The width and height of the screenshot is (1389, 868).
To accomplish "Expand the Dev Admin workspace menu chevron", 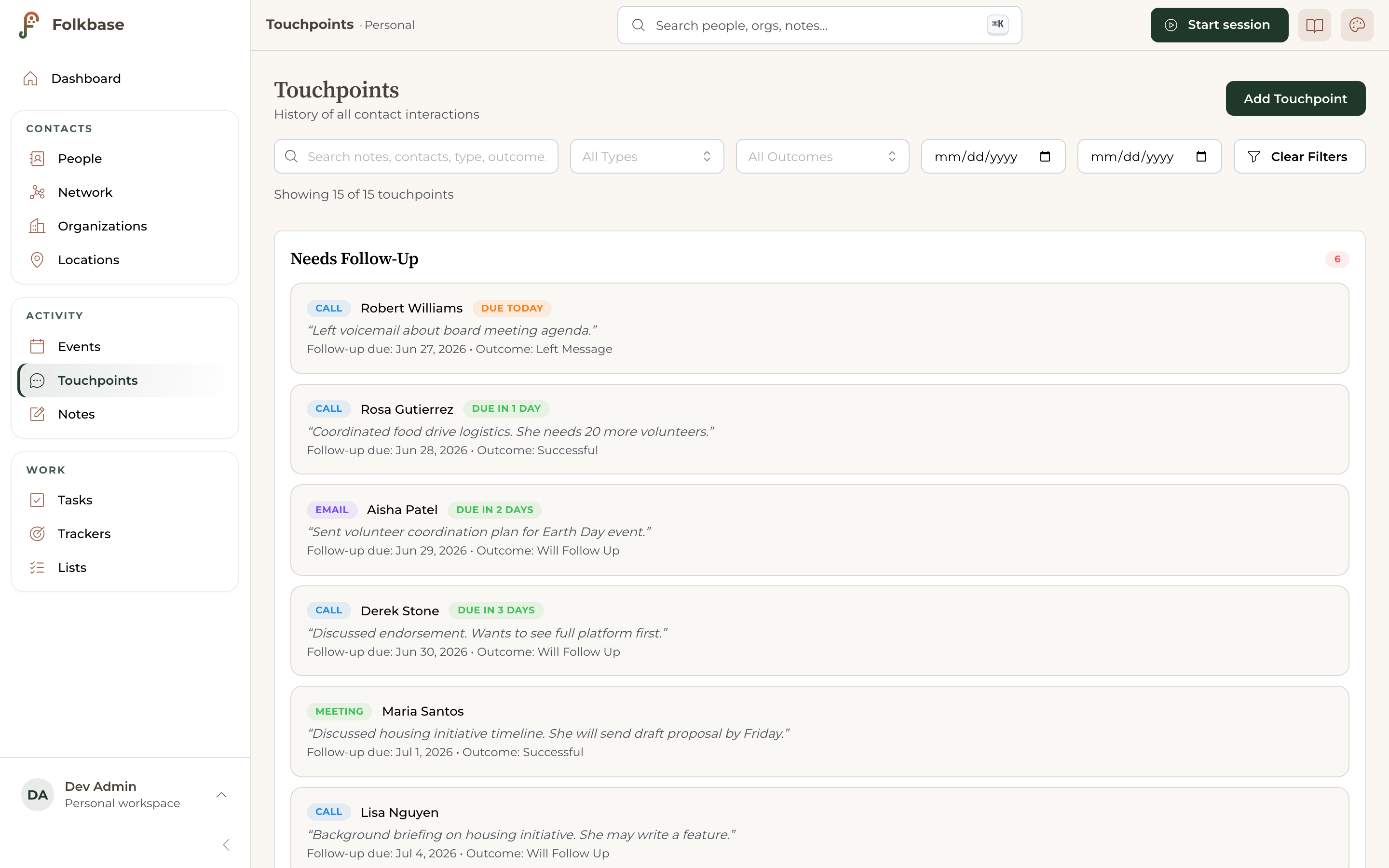I will click(221, 795).
